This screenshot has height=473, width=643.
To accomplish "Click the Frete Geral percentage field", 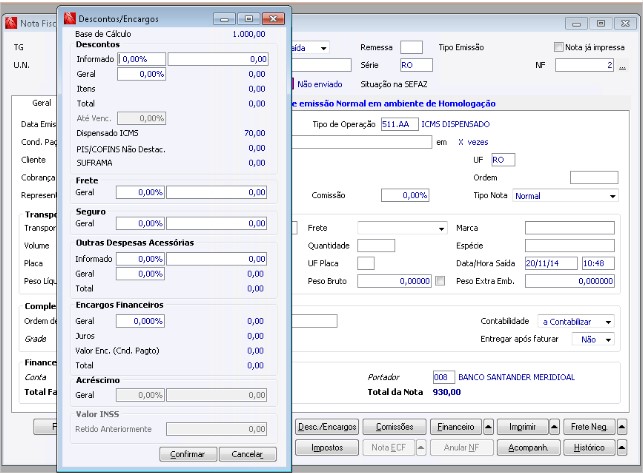I will tap(141, 191).
